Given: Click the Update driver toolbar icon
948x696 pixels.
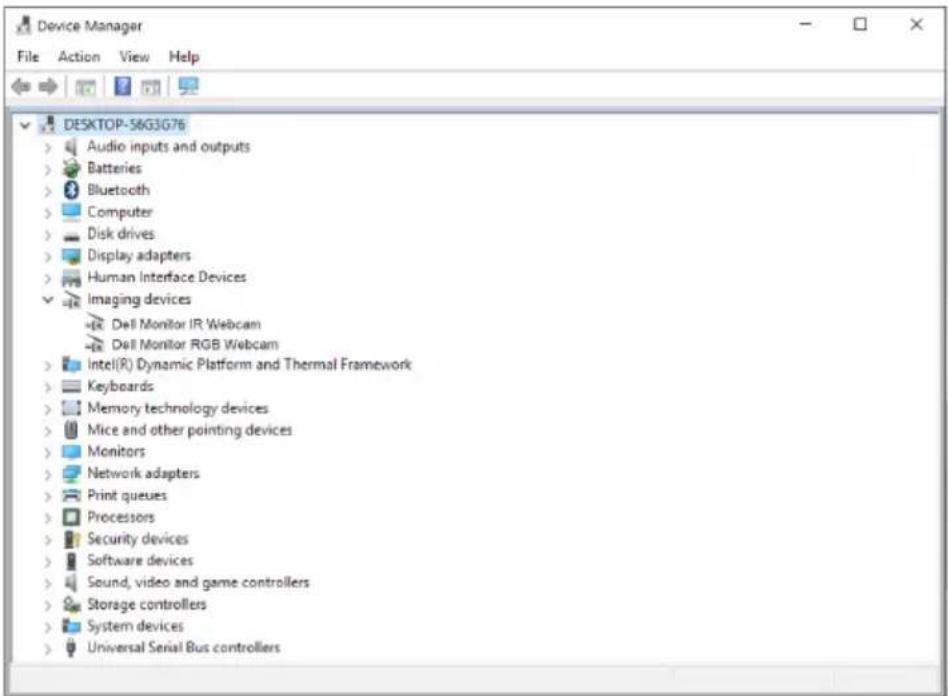Looking at the screenshot, I should [x=151, y=88].
